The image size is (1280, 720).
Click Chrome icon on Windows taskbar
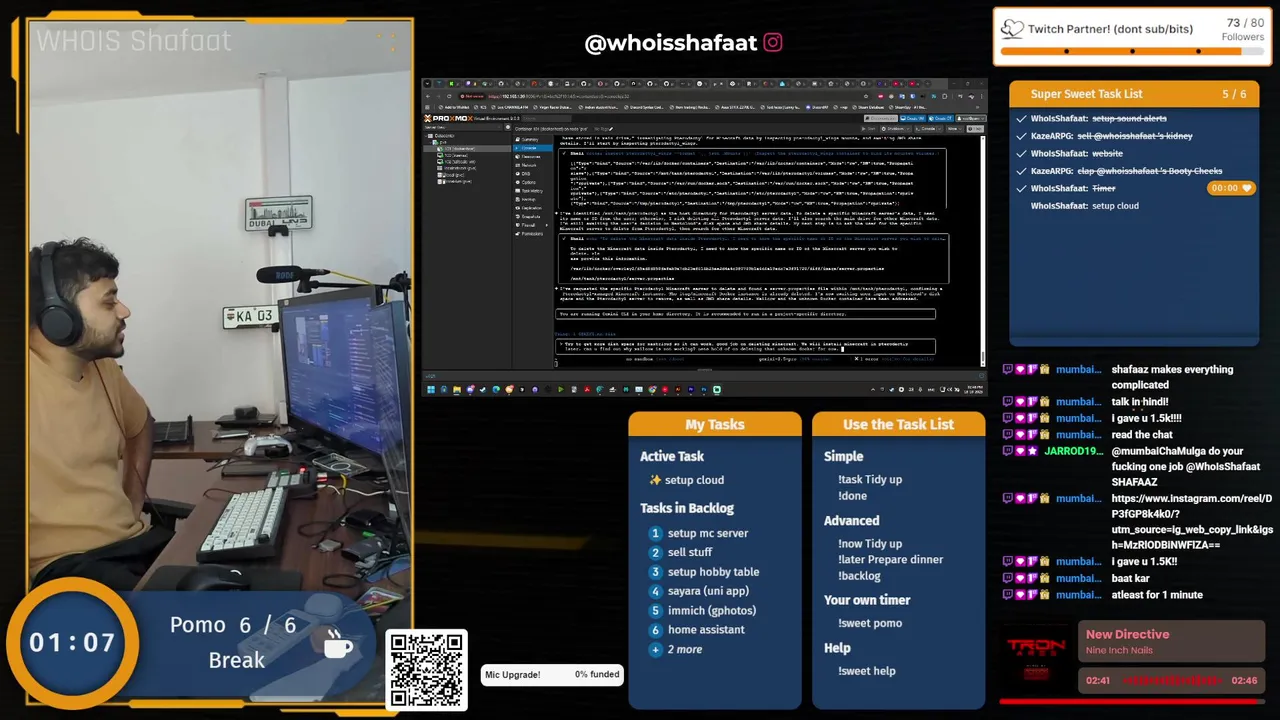coord(652,390)
